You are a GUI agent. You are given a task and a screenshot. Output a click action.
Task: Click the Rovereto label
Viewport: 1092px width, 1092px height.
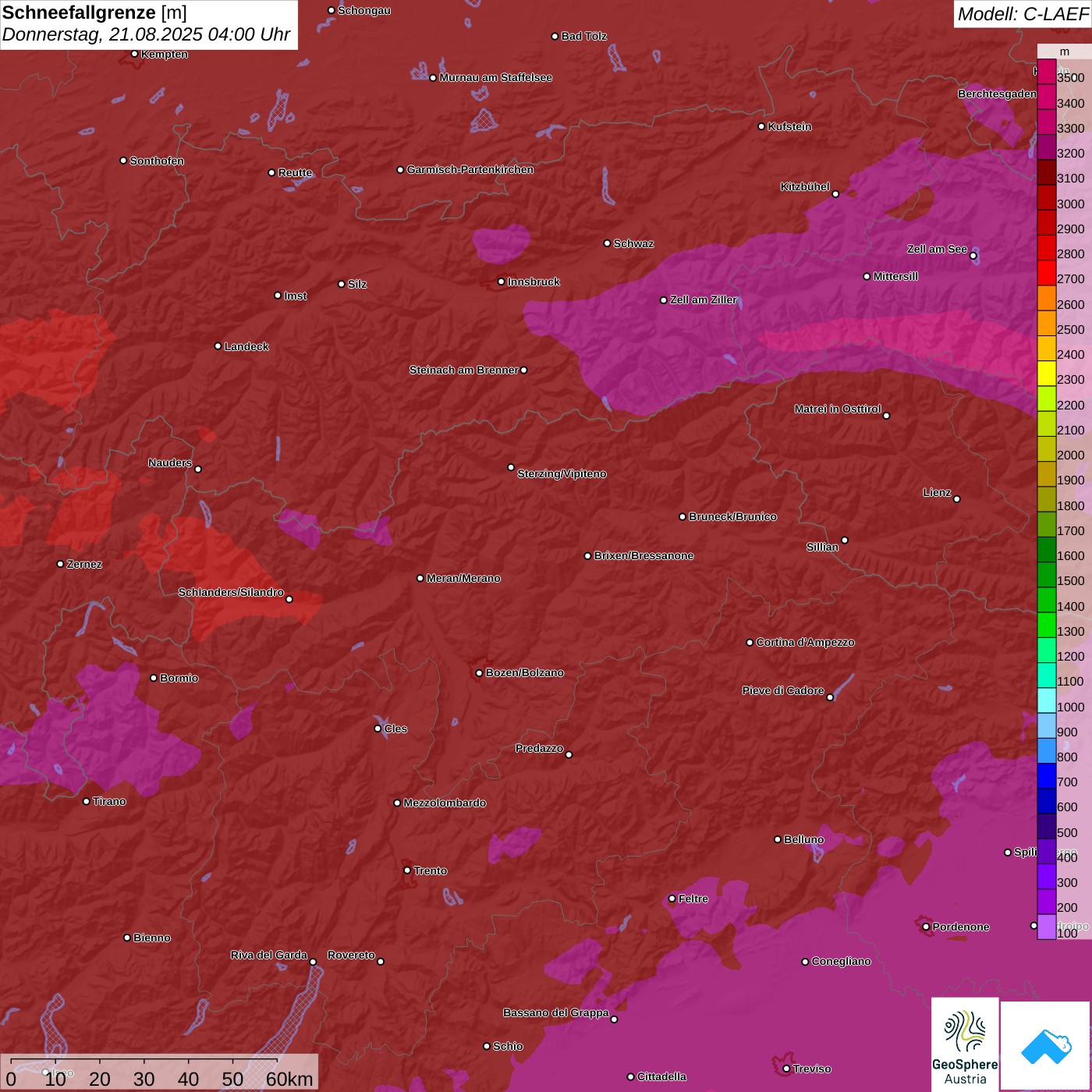351,955
